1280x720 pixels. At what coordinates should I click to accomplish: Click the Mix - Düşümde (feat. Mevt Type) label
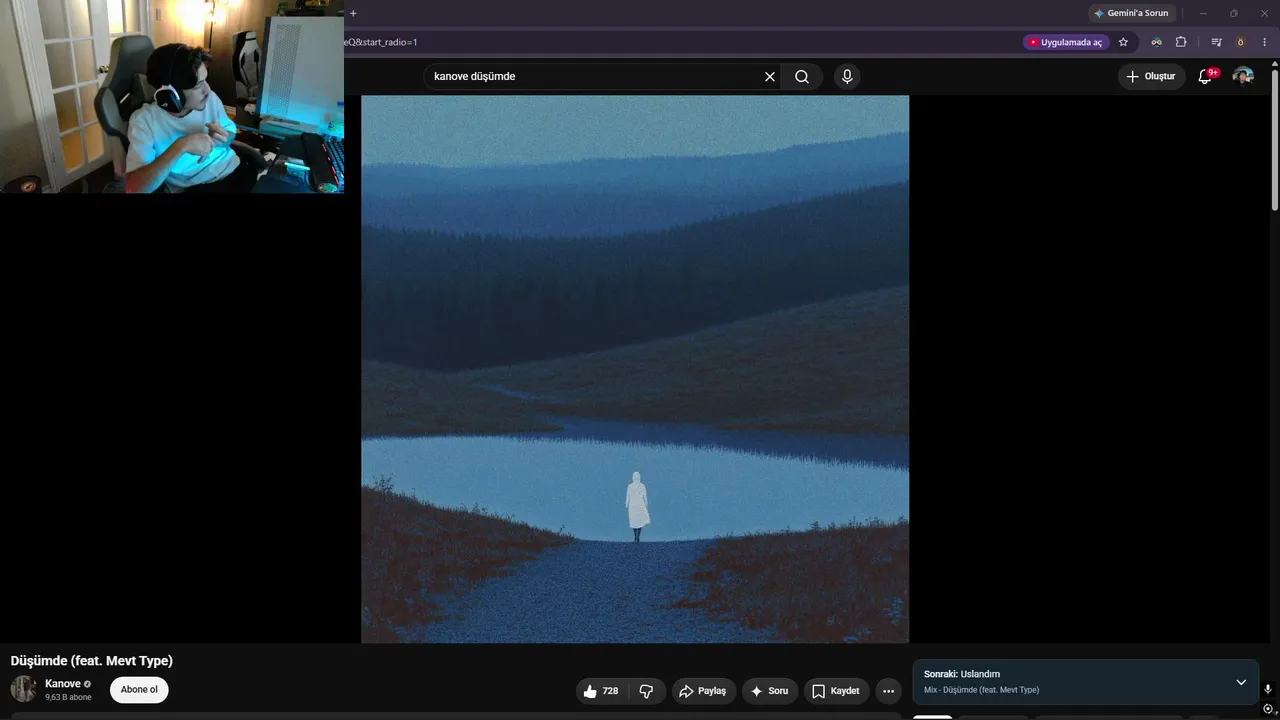(981, 690)
